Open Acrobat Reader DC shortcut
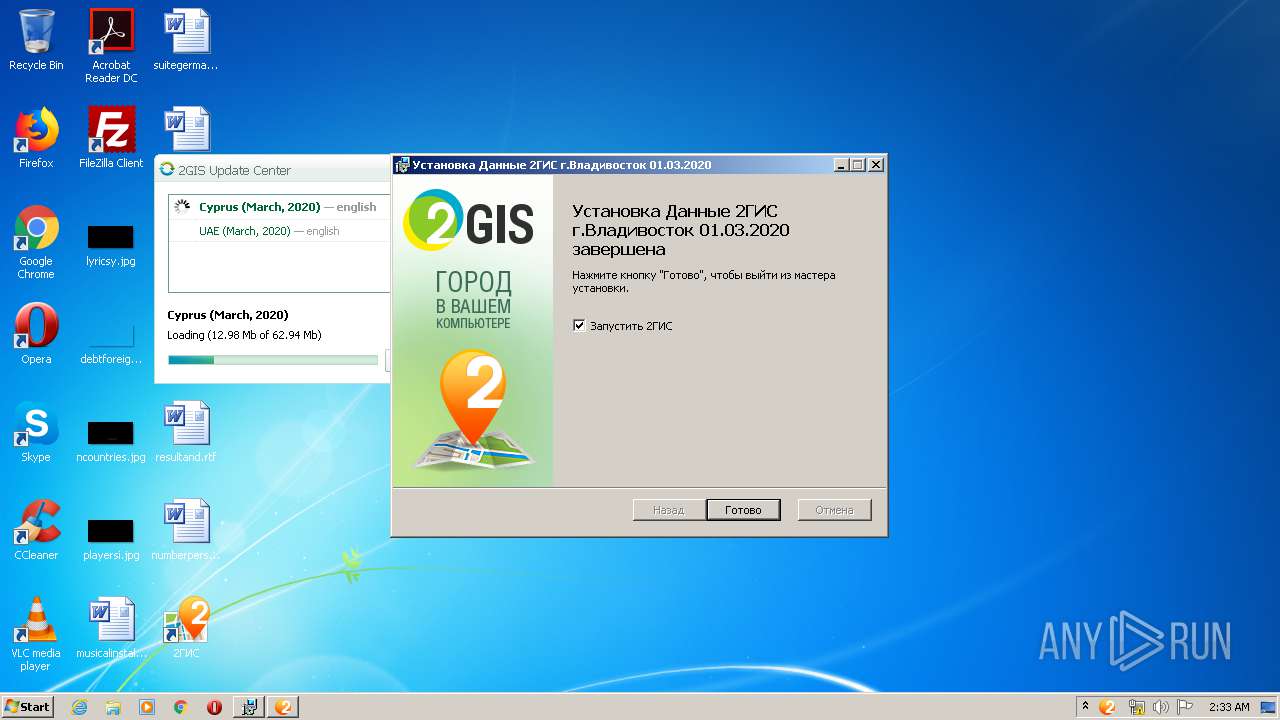The width and height of the screenshot is (1280, 720). [x=111, y=46]
